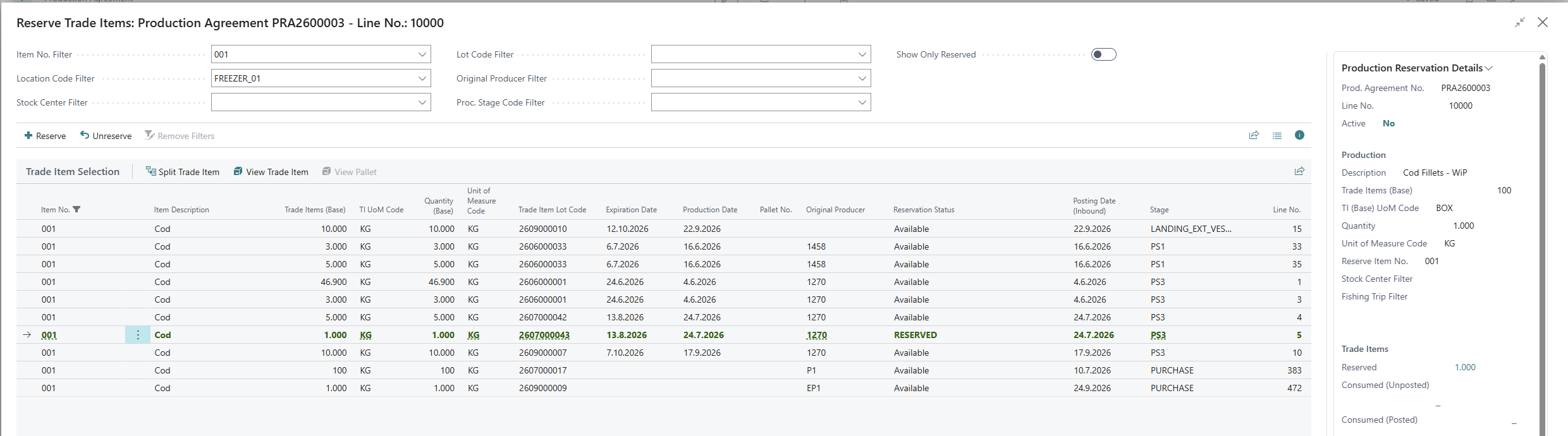Toggle the FactBox information icon
This screenshot has height=436, width=1568.
pyautogui.click(x=1299, y=135)
